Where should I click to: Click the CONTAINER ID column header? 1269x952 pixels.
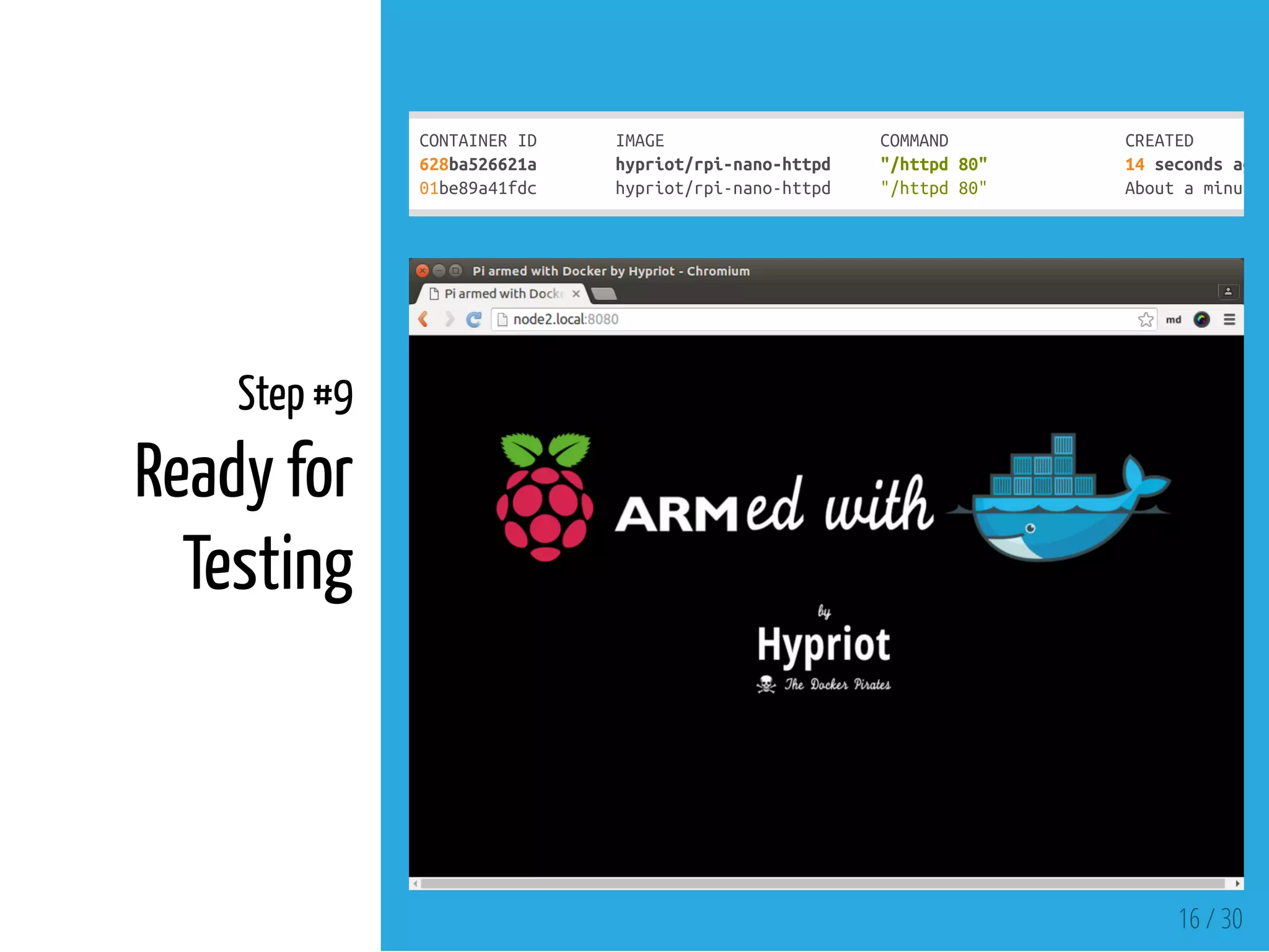point(478,141)
